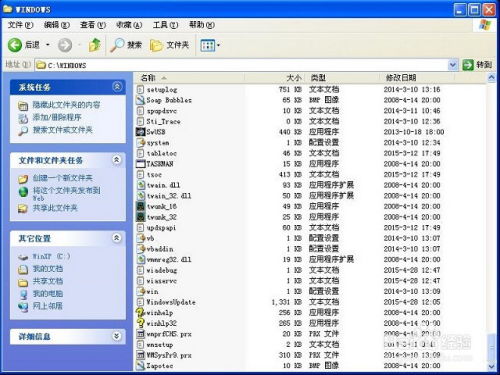Select the twunk_32 application icon

[141, 217]
